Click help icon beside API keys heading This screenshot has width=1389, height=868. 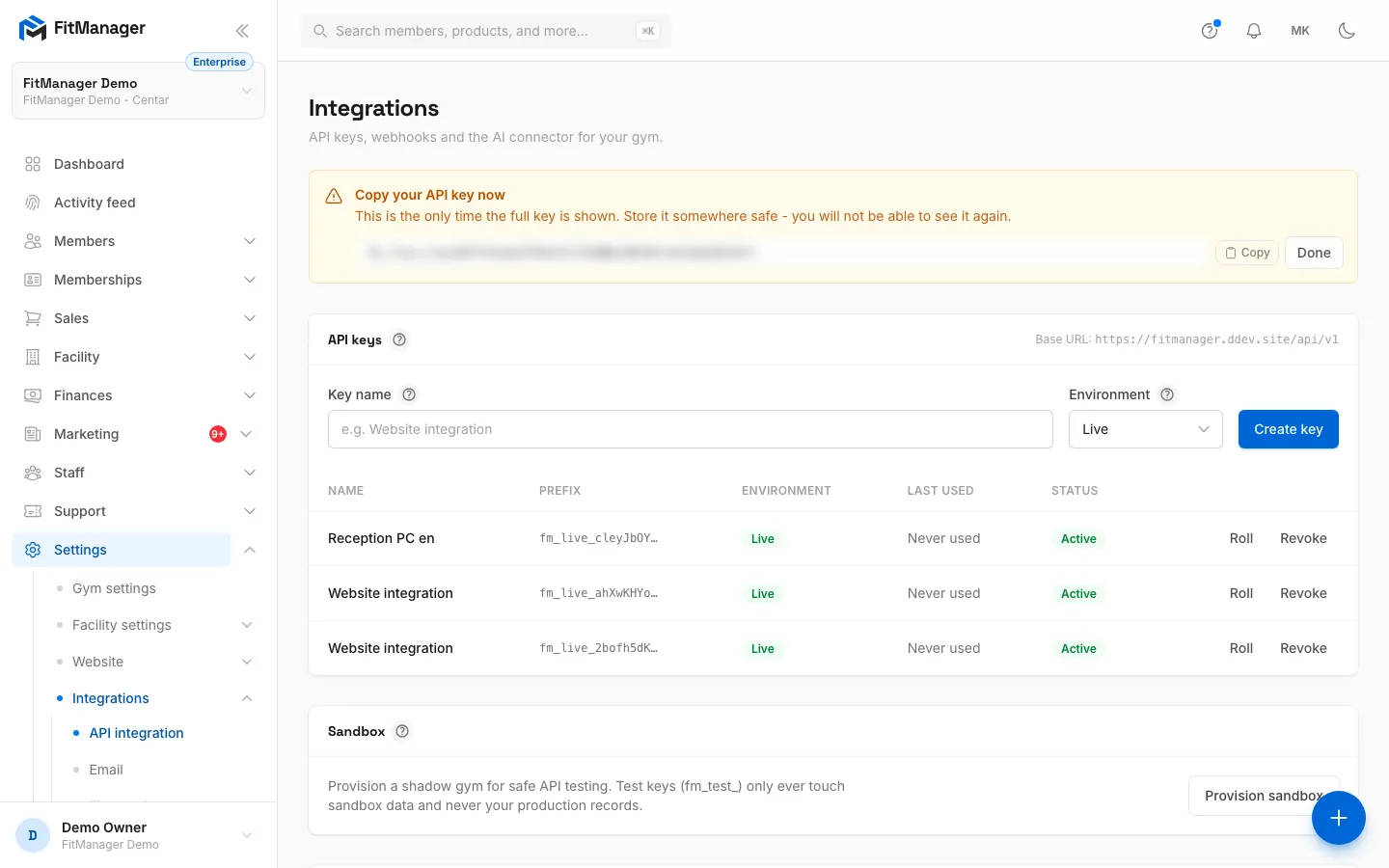[x=399, y=339]
